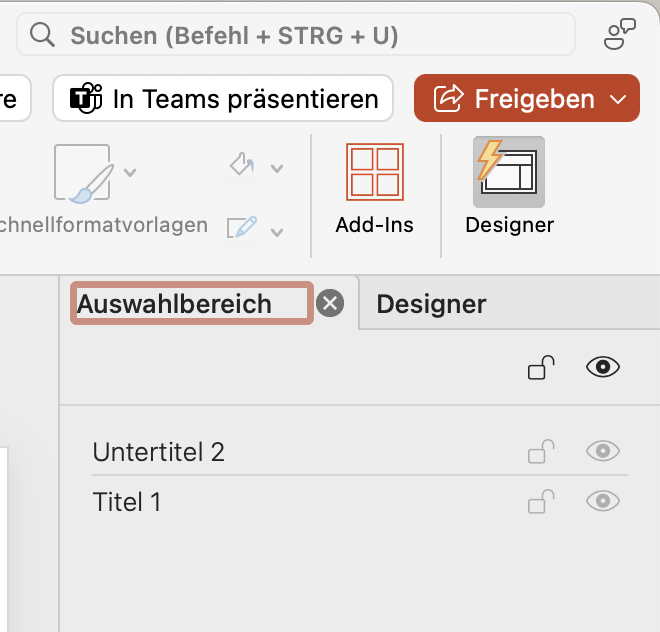Select the shape fill paint bucket icon
The image size is (660, 632).
click(x=242, y=165)
